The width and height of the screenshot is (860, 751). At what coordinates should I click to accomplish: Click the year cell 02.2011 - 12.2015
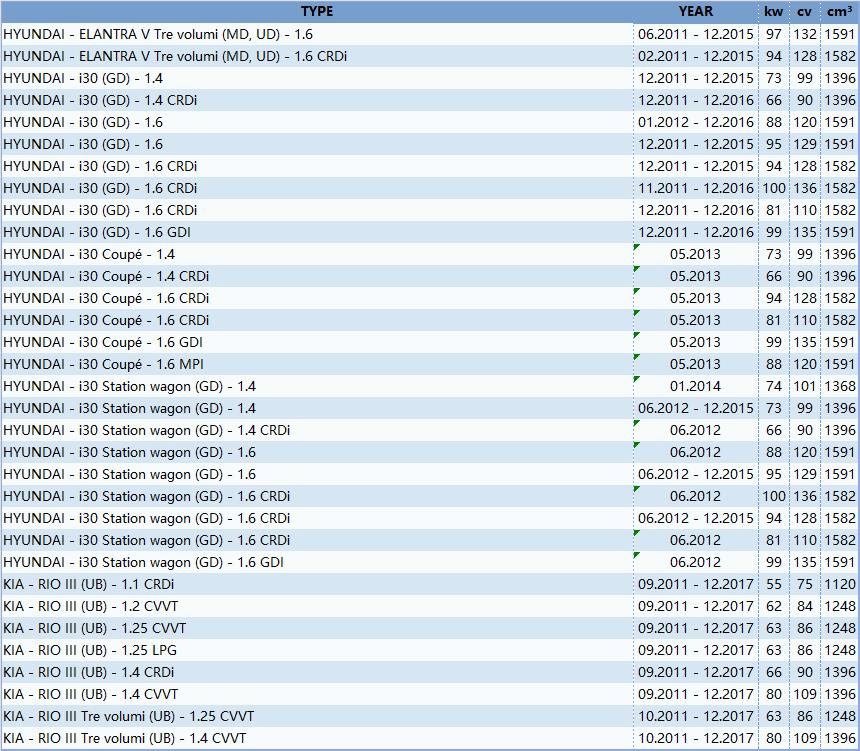click(695, 56)
